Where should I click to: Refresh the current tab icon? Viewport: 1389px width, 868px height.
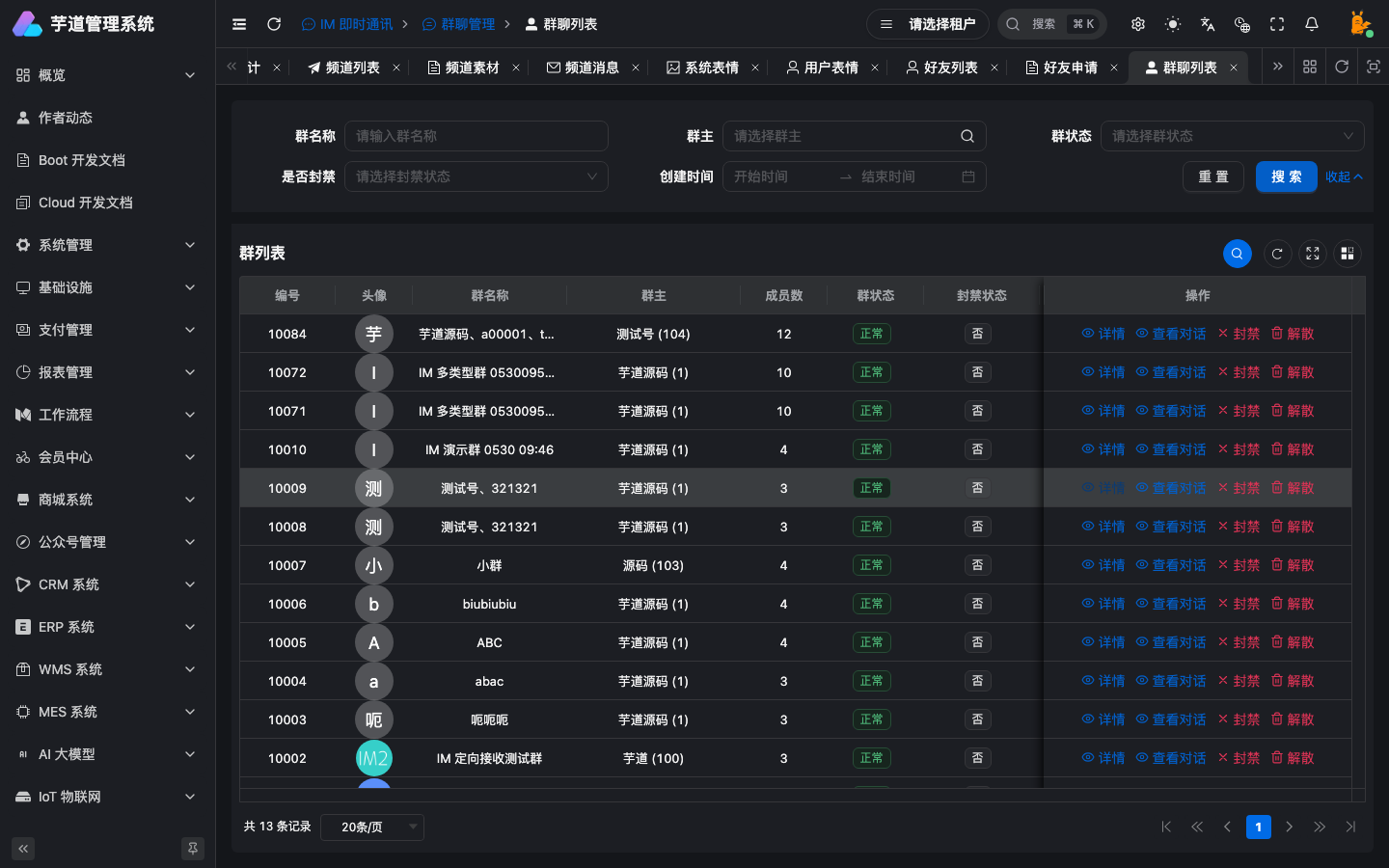point(1342,67)
